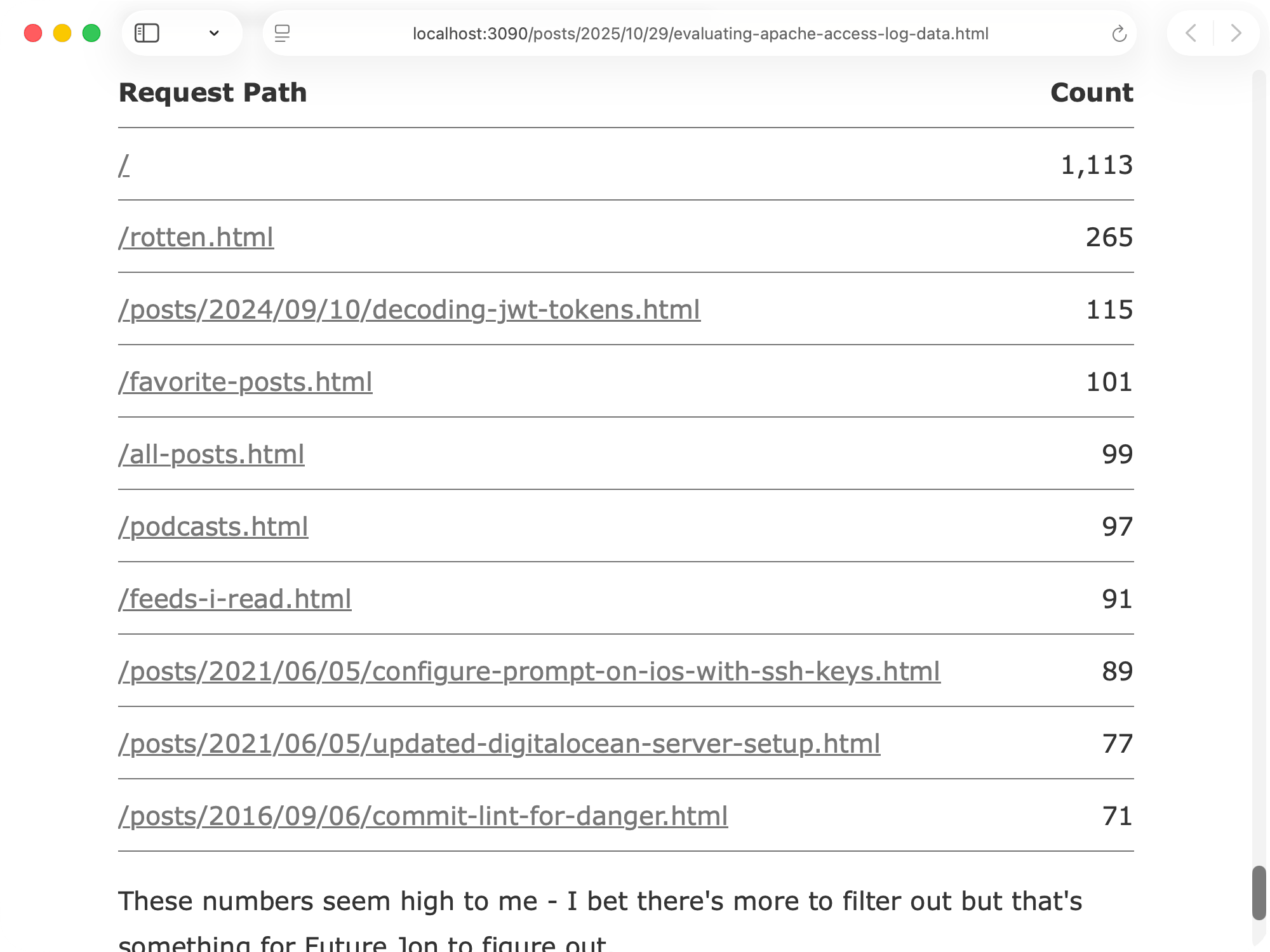Click the page reader icon in address bar

point(282,33)
